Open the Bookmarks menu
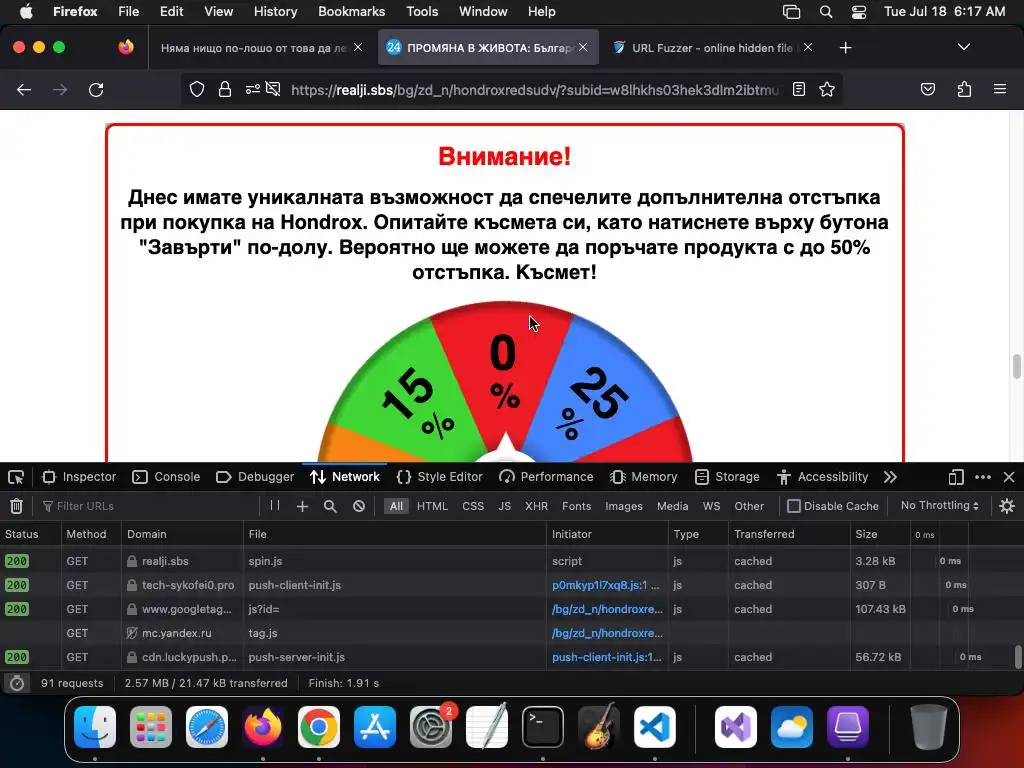Viewport: 1024px width, 768px height. point(351,12)
